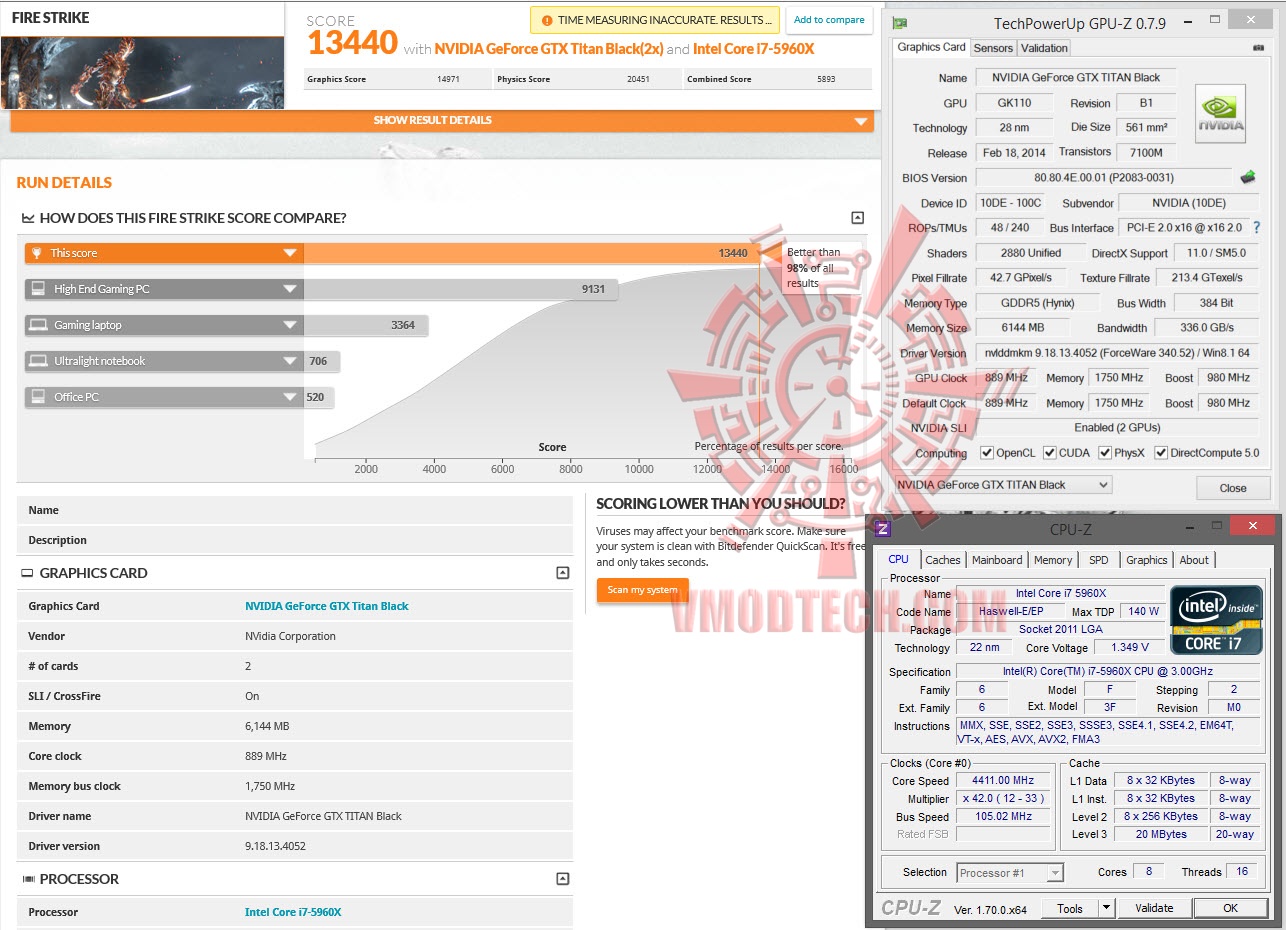Image resolution: width=1286 pixels, height=930 pixels.
Task: Open the Caches tab in CPU-Z
Action: [x=943, y=560]
